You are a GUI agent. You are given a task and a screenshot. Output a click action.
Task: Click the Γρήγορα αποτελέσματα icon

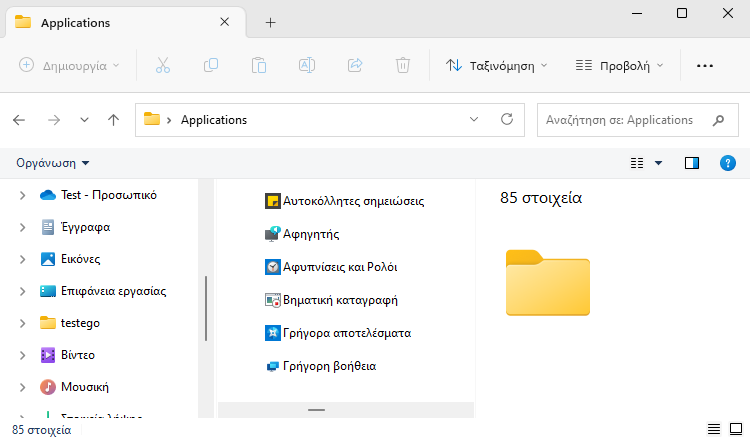273,333
